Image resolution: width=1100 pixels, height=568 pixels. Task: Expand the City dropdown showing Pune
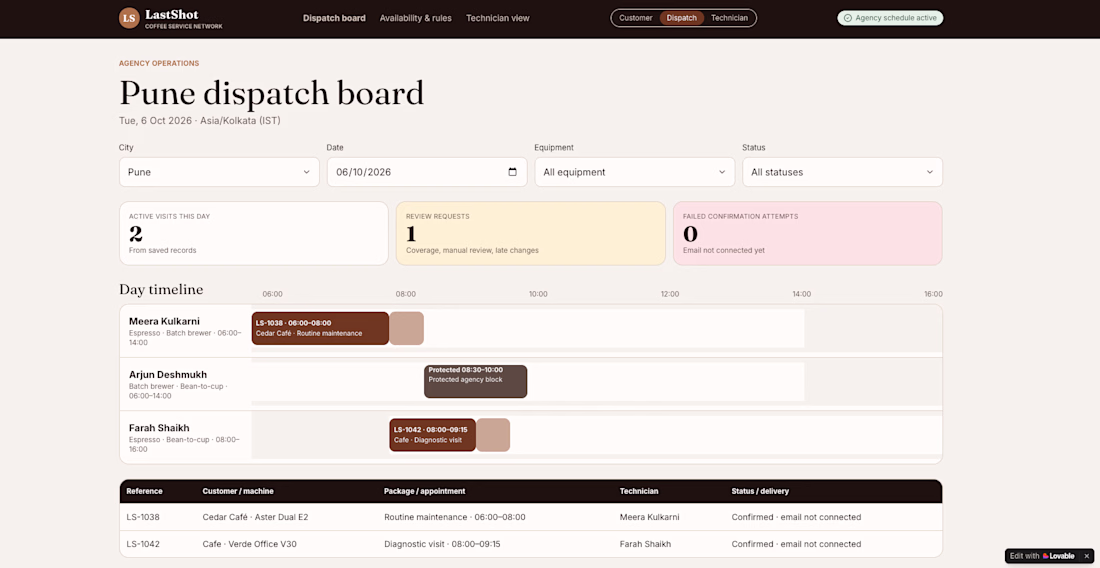coord(219,172)
